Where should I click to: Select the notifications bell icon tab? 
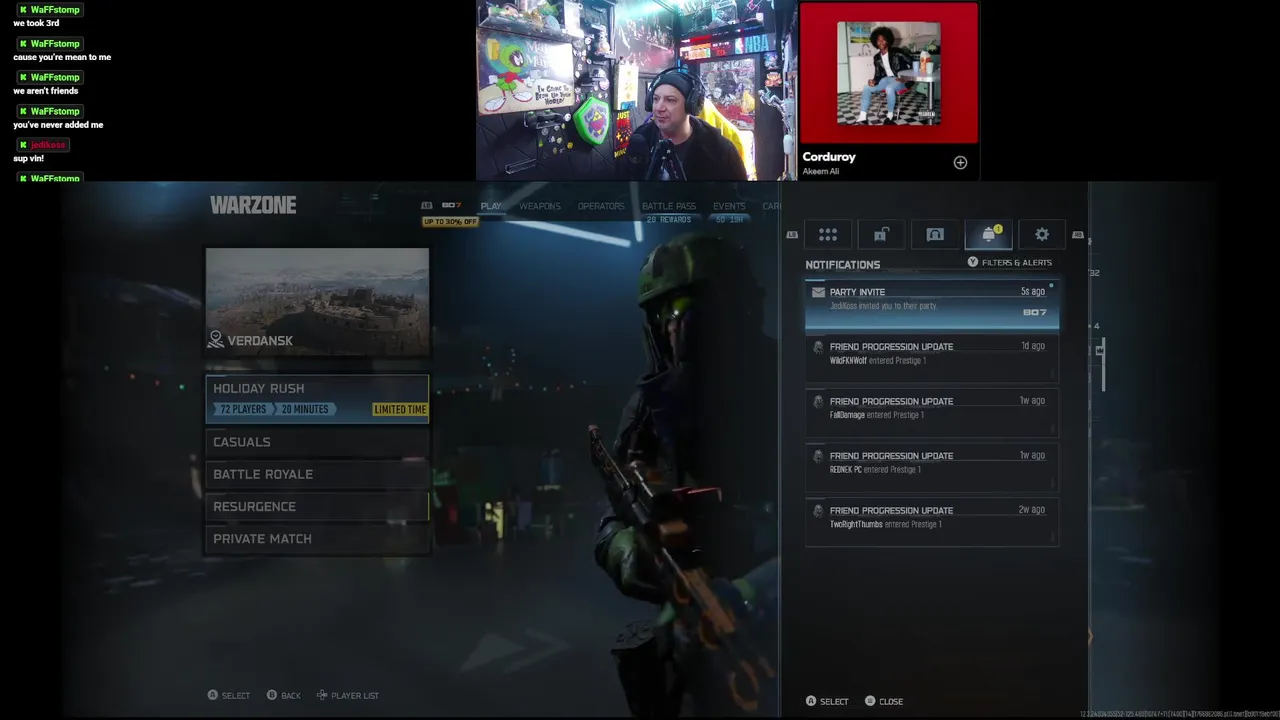click(x=989, y=234)
